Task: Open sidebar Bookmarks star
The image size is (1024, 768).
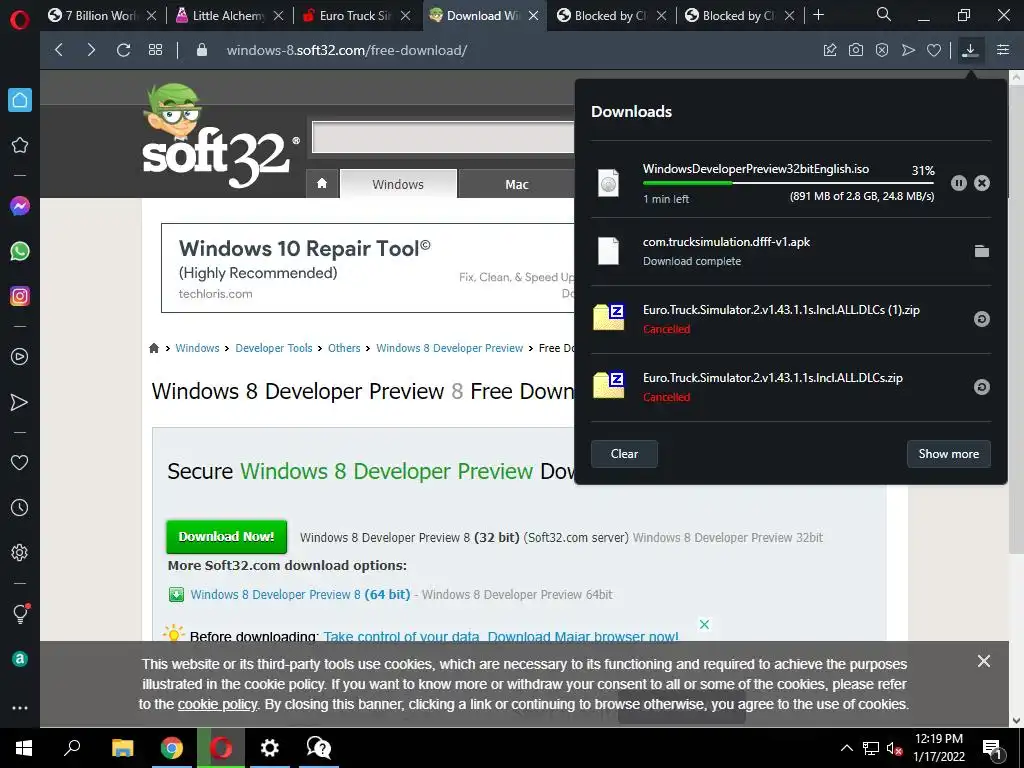Action: (20, 145)
